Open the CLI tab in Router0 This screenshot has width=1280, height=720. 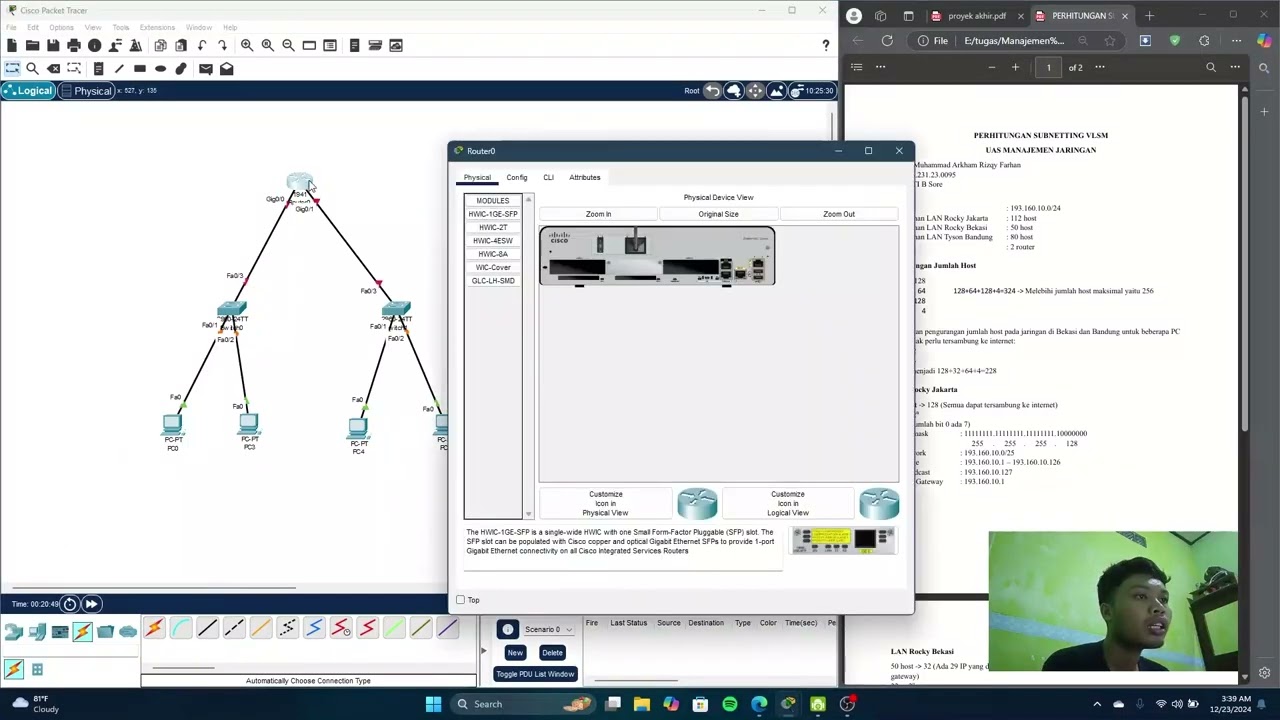(x=548, y=177)
